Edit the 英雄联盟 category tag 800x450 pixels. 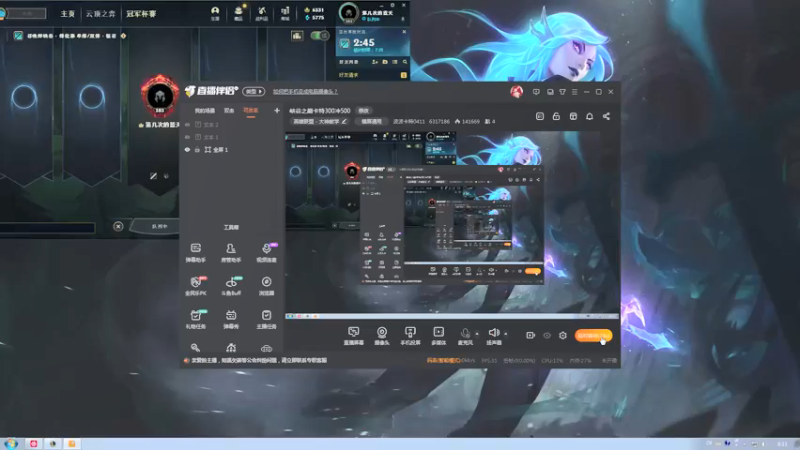tap(320, 121)
